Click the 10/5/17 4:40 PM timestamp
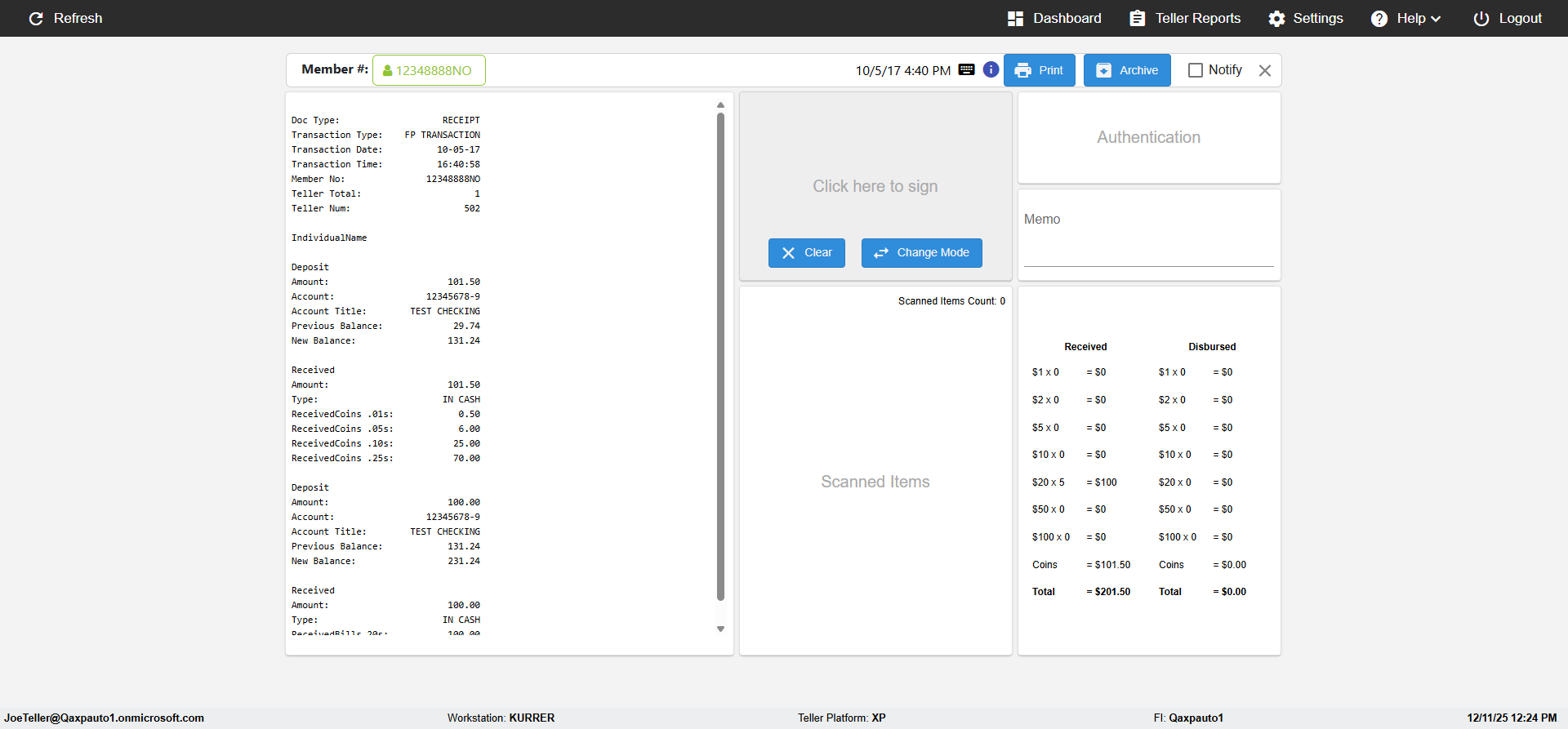Image resolution: width=1568 pixels, height=729 pixels. point(902,70)
